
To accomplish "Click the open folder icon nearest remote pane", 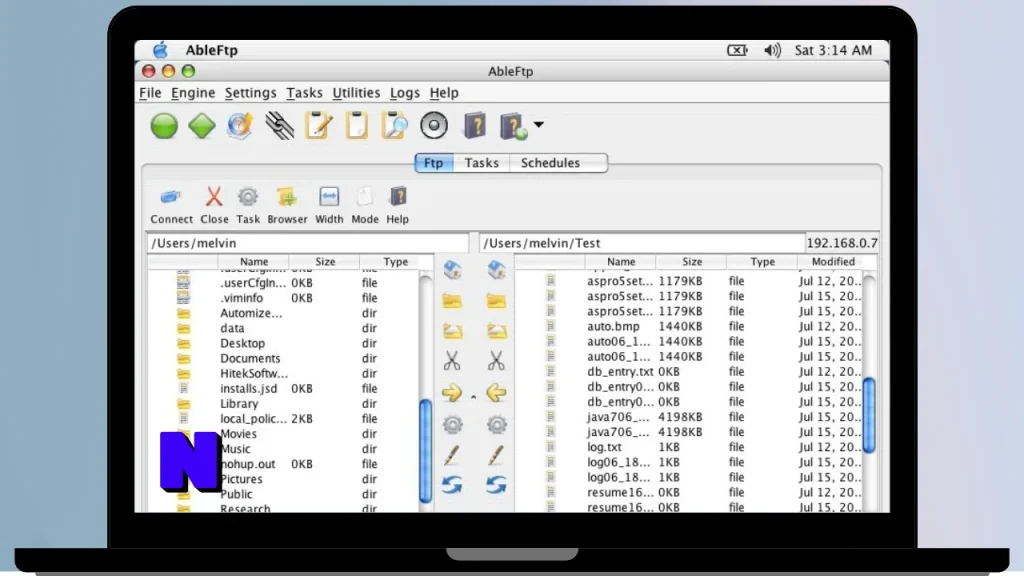I will click(496, 330).
